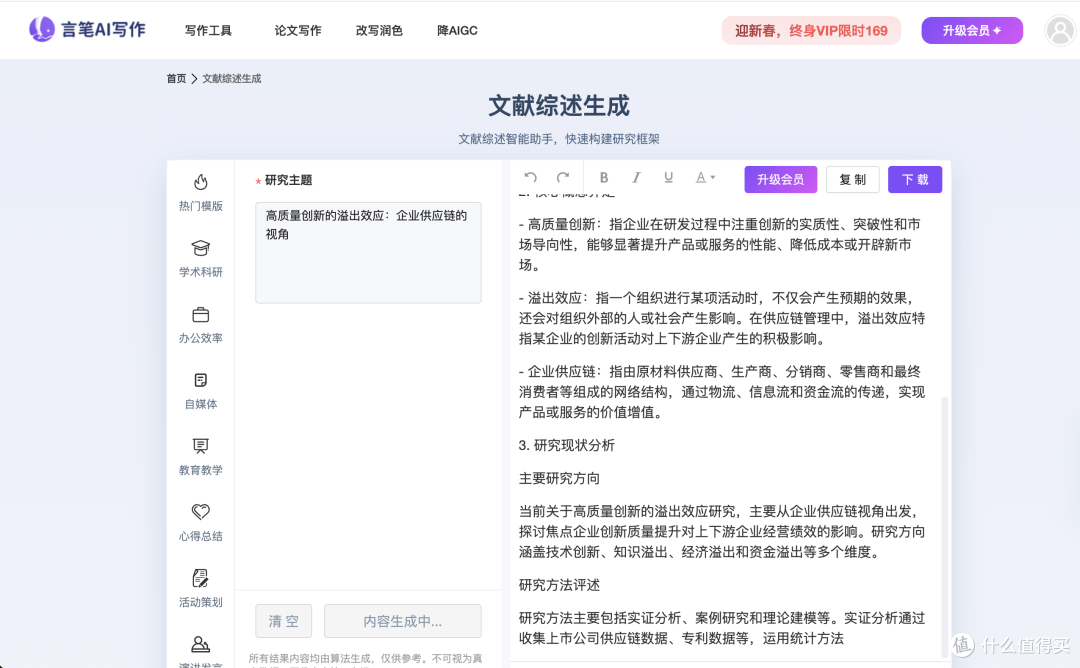Viewport: 1080px width, 668px height.
Task: Click the paragraph starting with - 溢出效应
Action: pos(721,318)
